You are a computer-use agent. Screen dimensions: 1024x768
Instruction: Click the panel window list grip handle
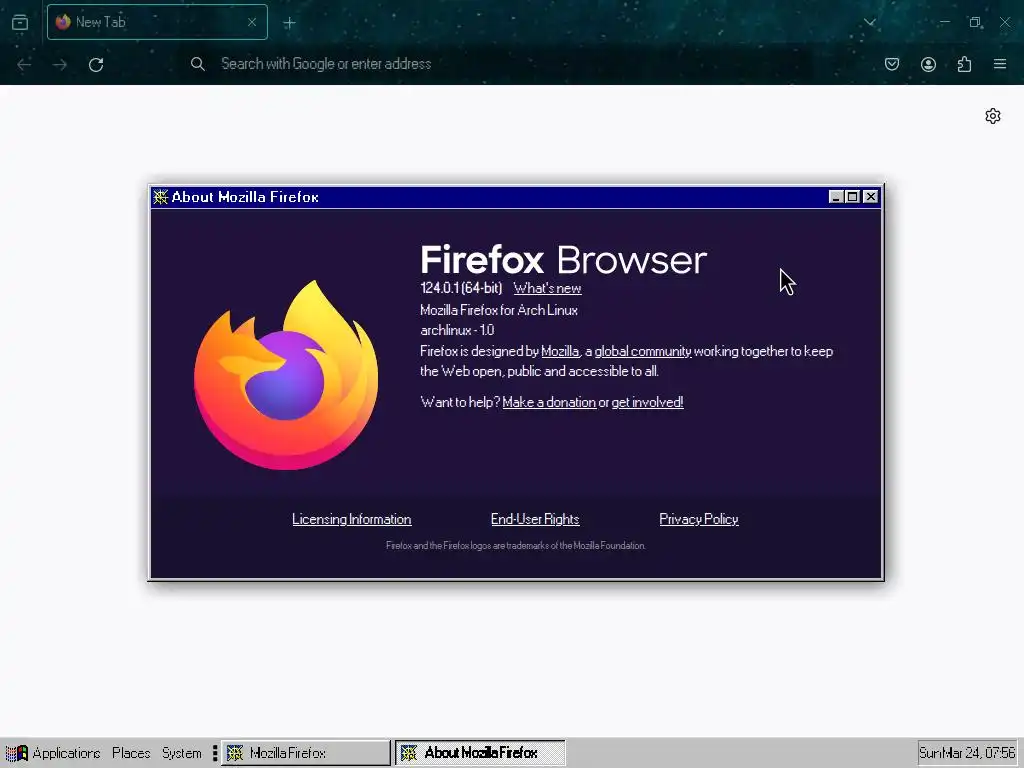point(215,753)
